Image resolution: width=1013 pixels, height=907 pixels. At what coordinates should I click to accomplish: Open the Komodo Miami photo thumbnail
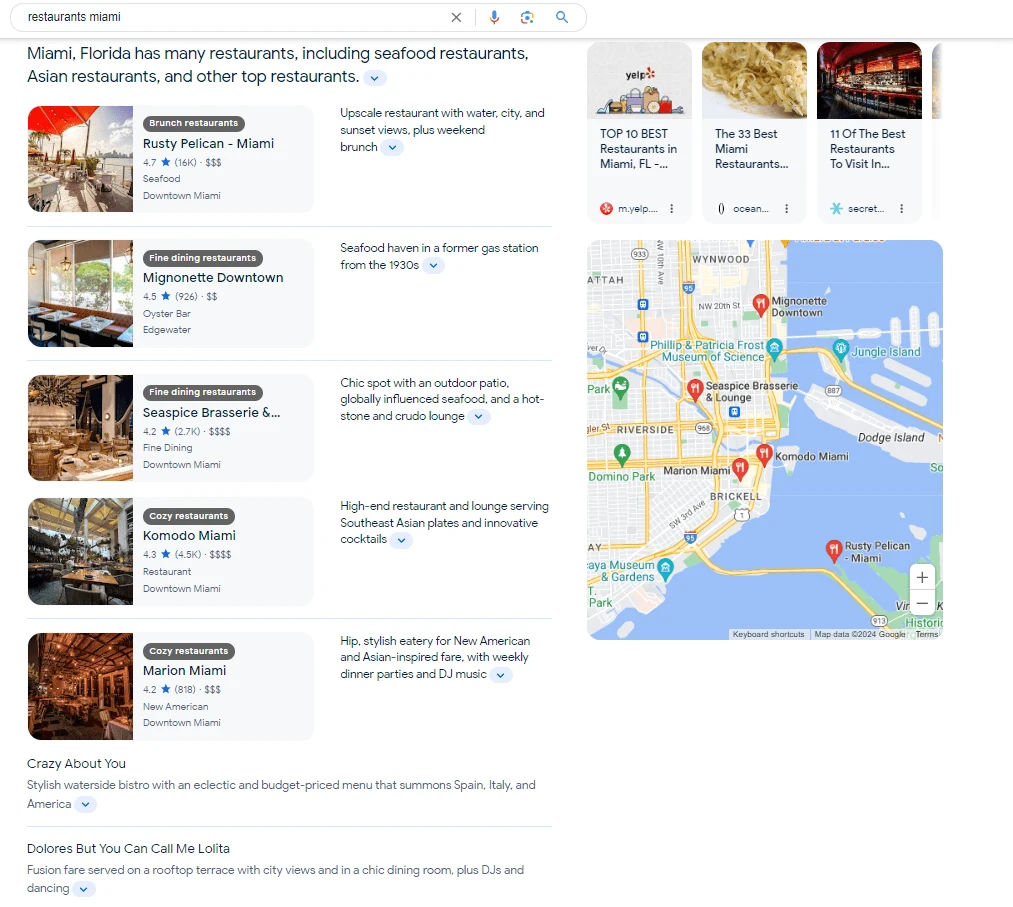[80, 551]
